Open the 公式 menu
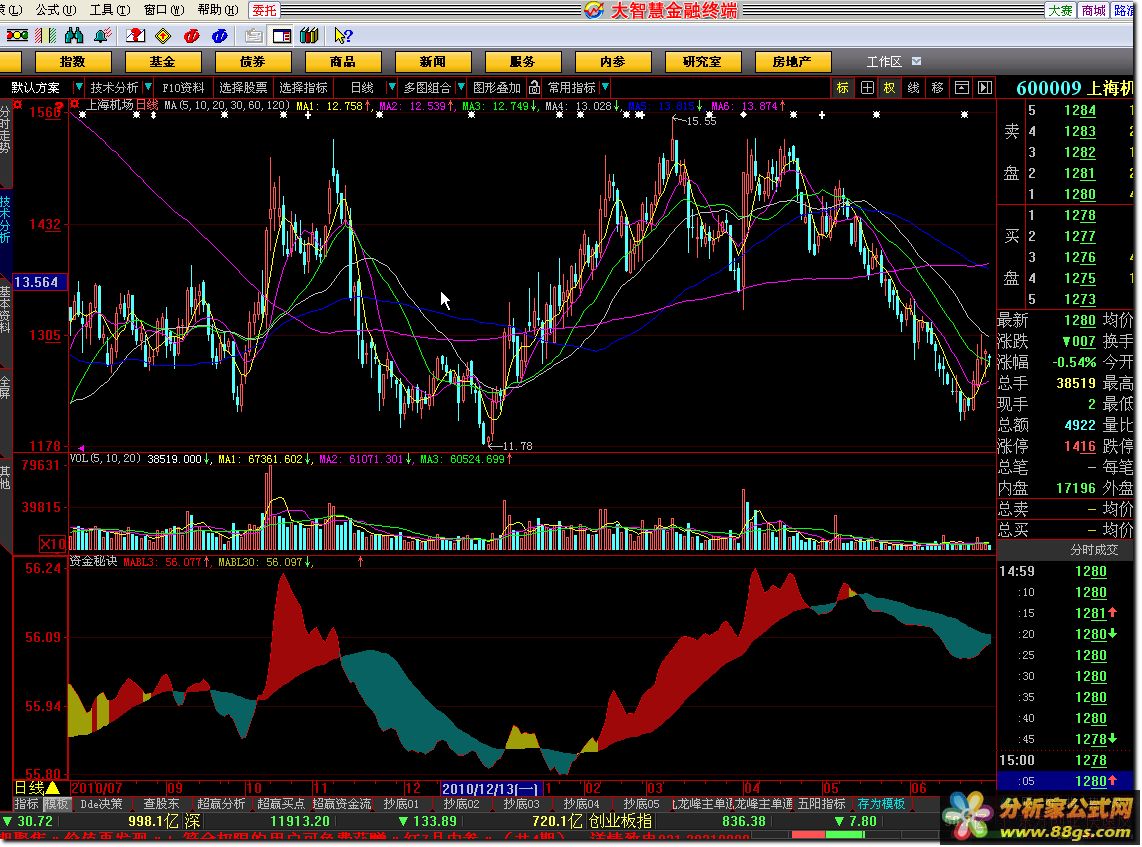Viewport: 1142px width, 847px height. pyautogui.click(x=55, y=9)
